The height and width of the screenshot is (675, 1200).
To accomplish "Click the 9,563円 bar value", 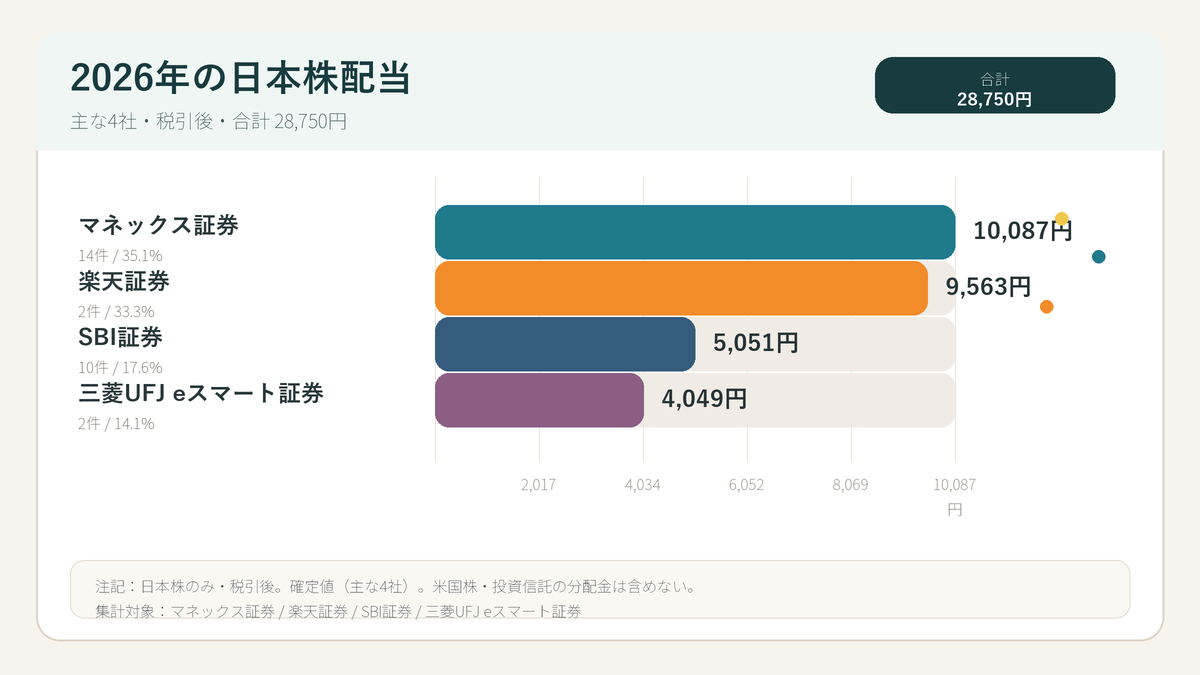I will (988, 287).
